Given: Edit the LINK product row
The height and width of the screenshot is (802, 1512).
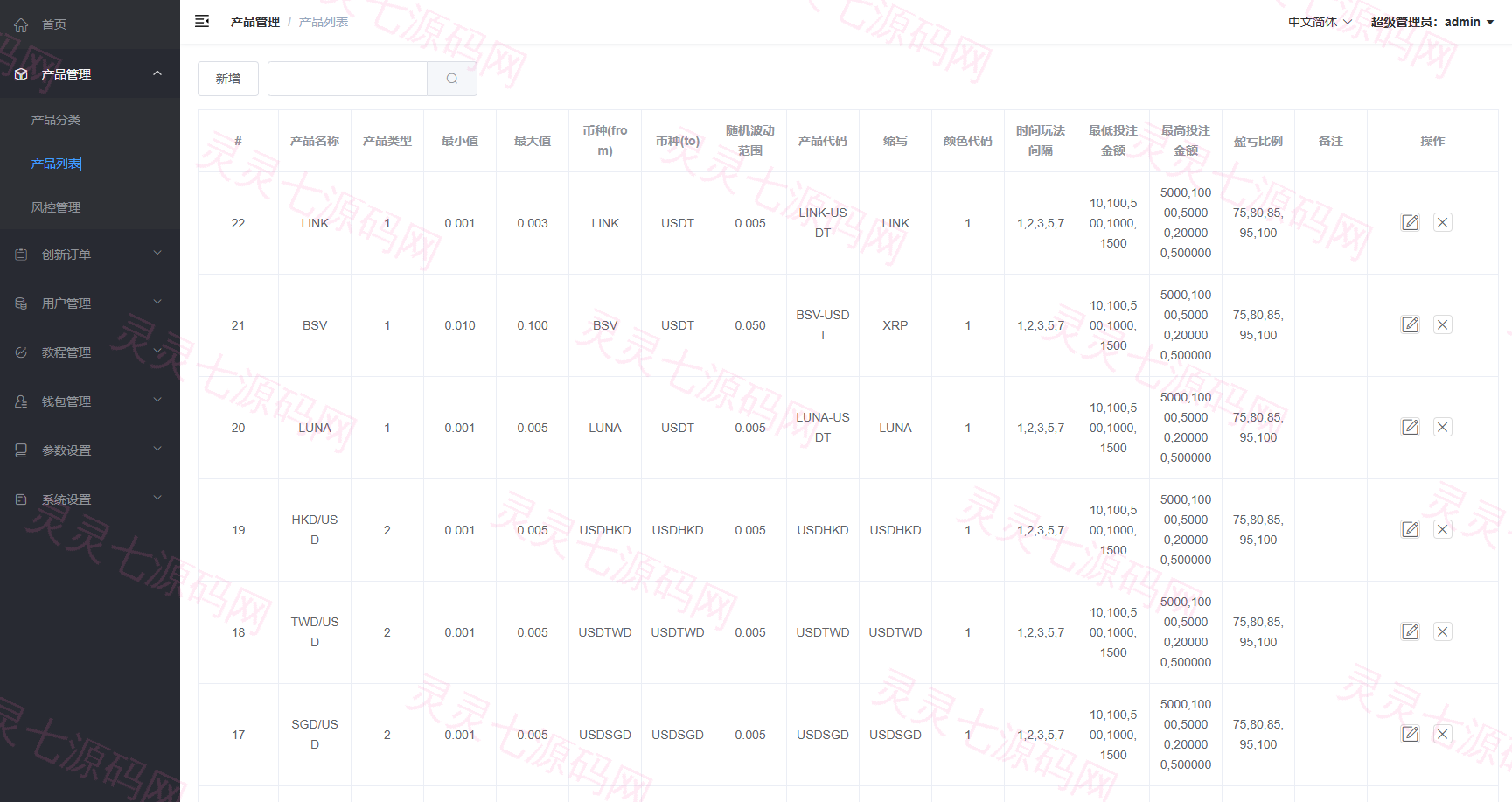Looking at the screenshot, I should (x=1411, y=222).
